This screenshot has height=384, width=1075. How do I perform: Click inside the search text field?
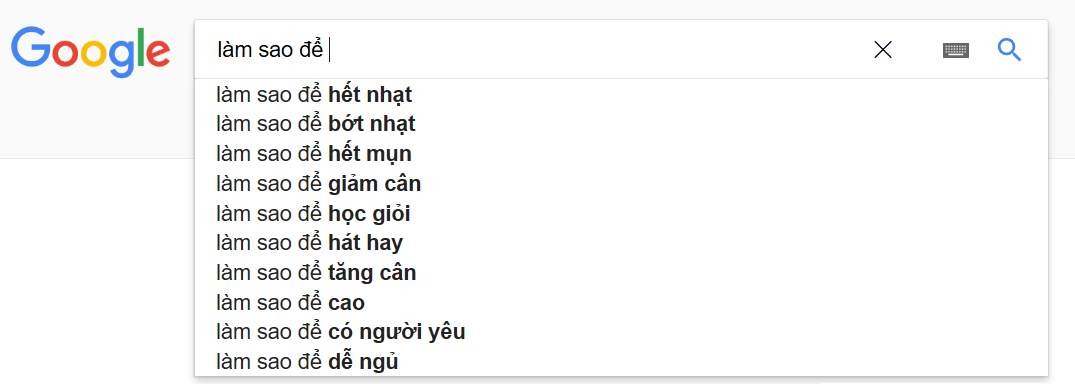tap(535, 50)
